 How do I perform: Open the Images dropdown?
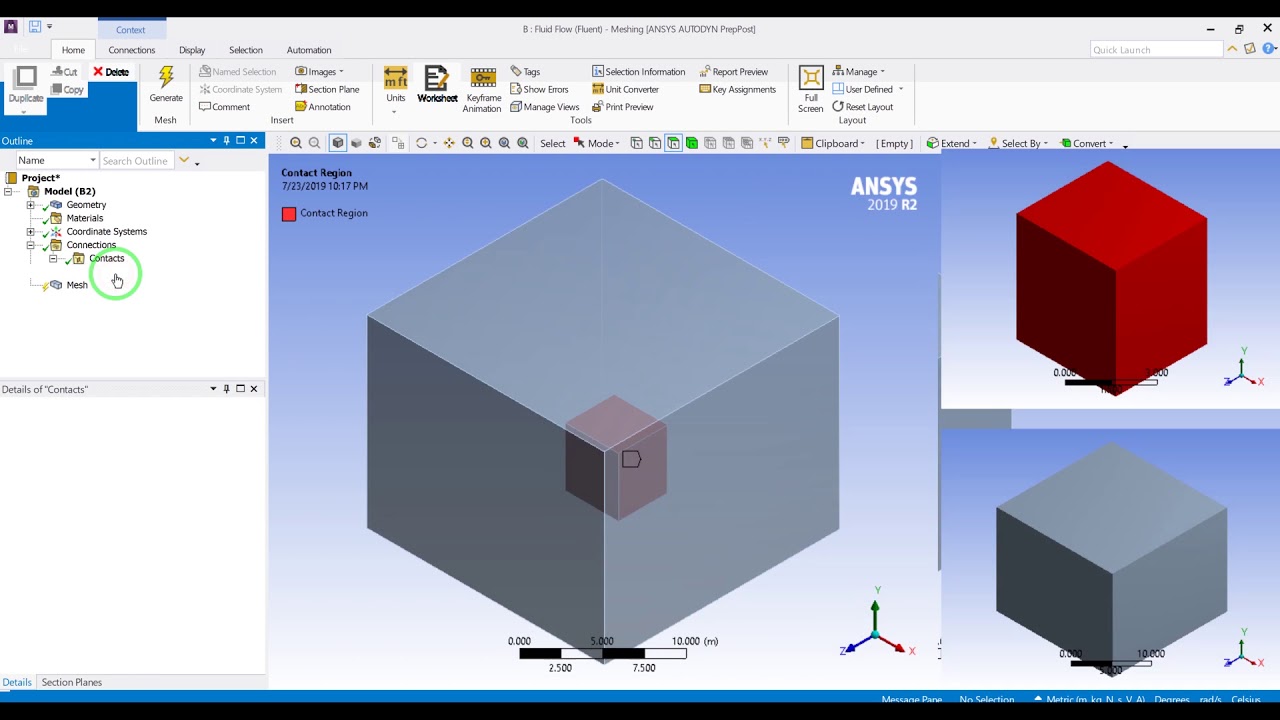point(319,72)
